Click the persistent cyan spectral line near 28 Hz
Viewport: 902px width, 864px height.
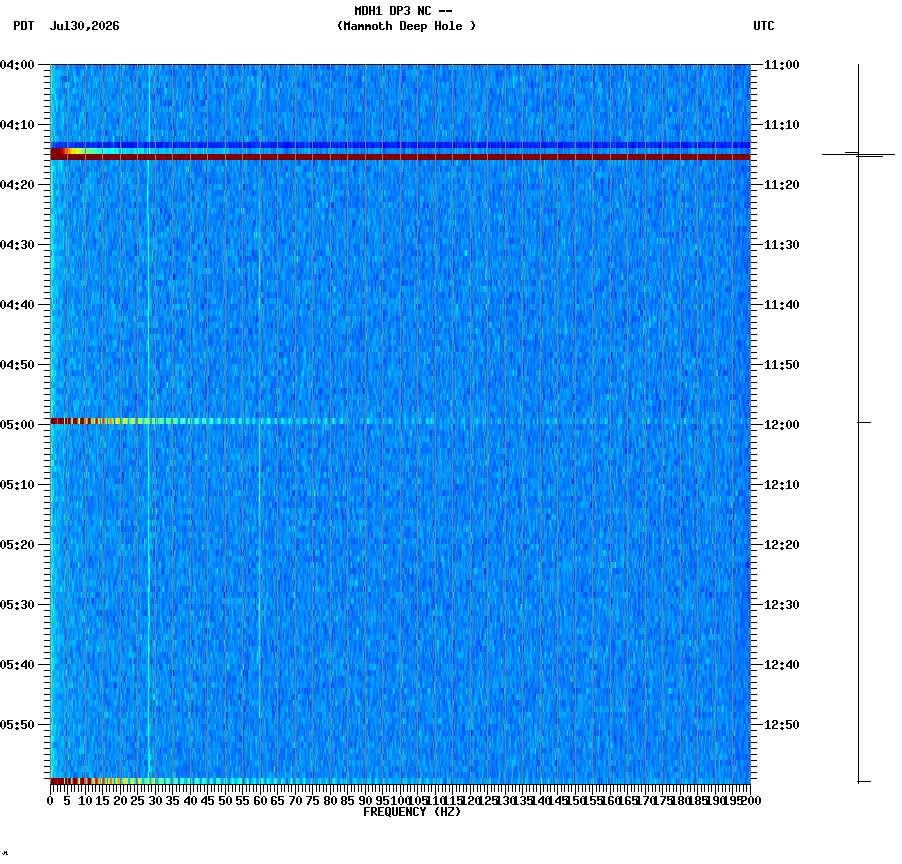pyautogui.click(x=149, y=424)
